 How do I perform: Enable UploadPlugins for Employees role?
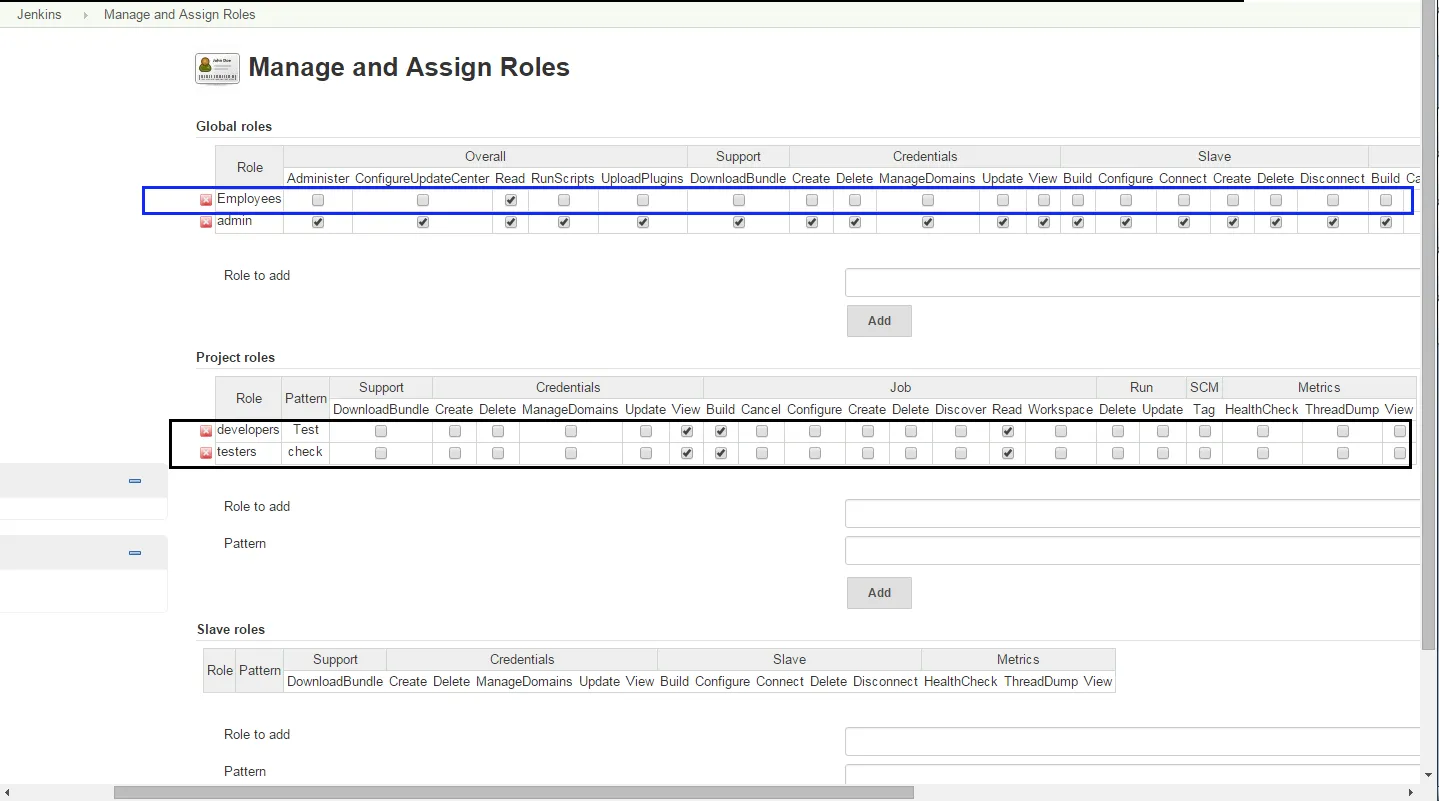point(643,200)
